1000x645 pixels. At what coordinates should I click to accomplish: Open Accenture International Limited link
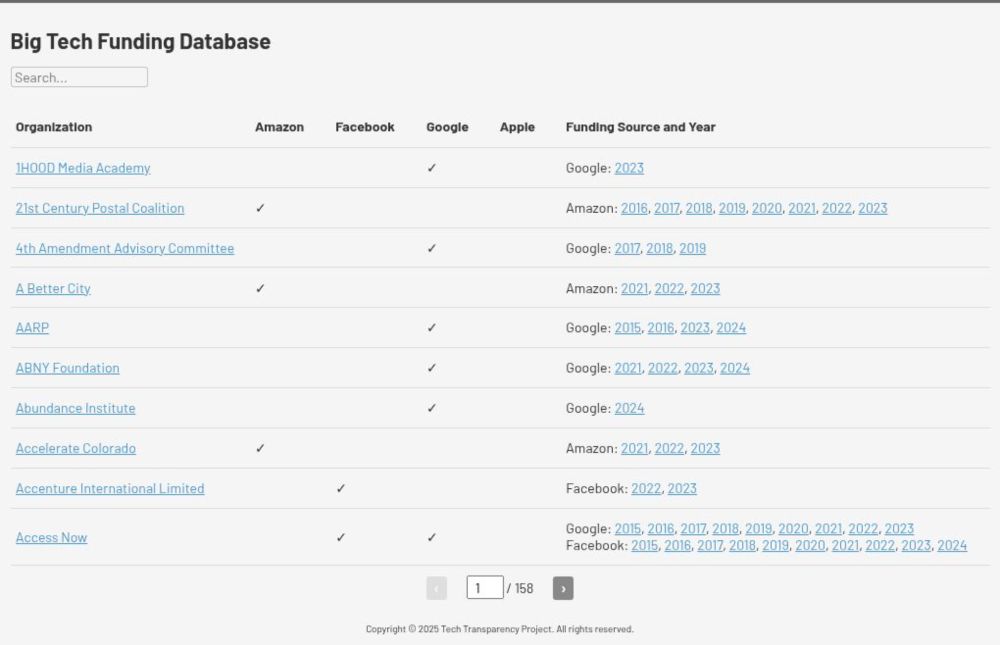coord(110,489)
